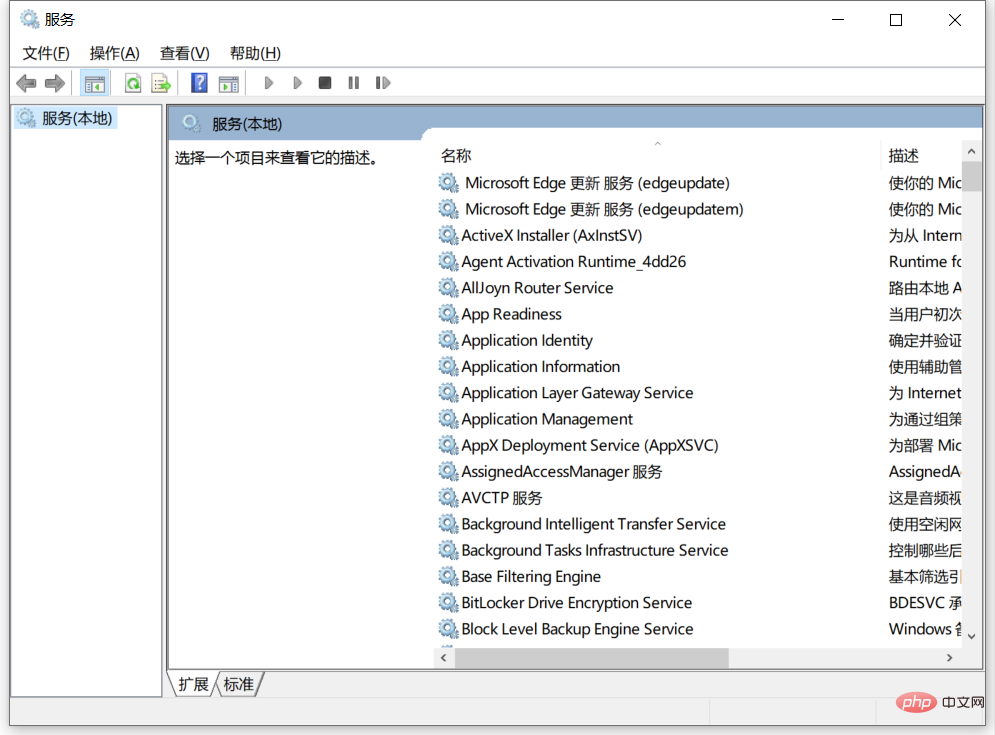Start the service using the play icon
Viewport: 995px width, 735px height.
click(x=268, y=82)
